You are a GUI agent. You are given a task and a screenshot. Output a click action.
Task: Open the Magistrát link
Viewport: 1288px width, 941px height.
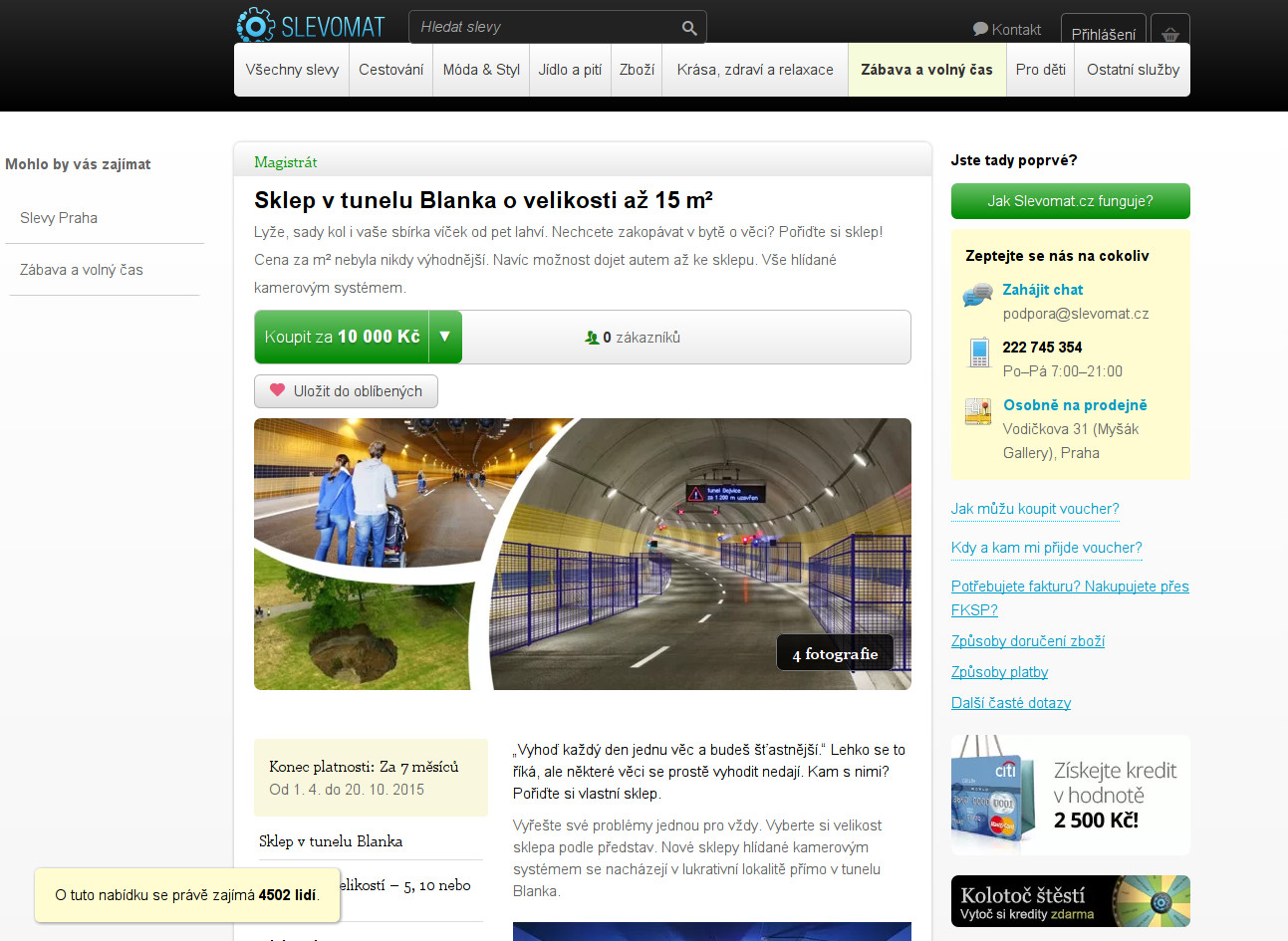pyautogui.click(x=286, y=162)
